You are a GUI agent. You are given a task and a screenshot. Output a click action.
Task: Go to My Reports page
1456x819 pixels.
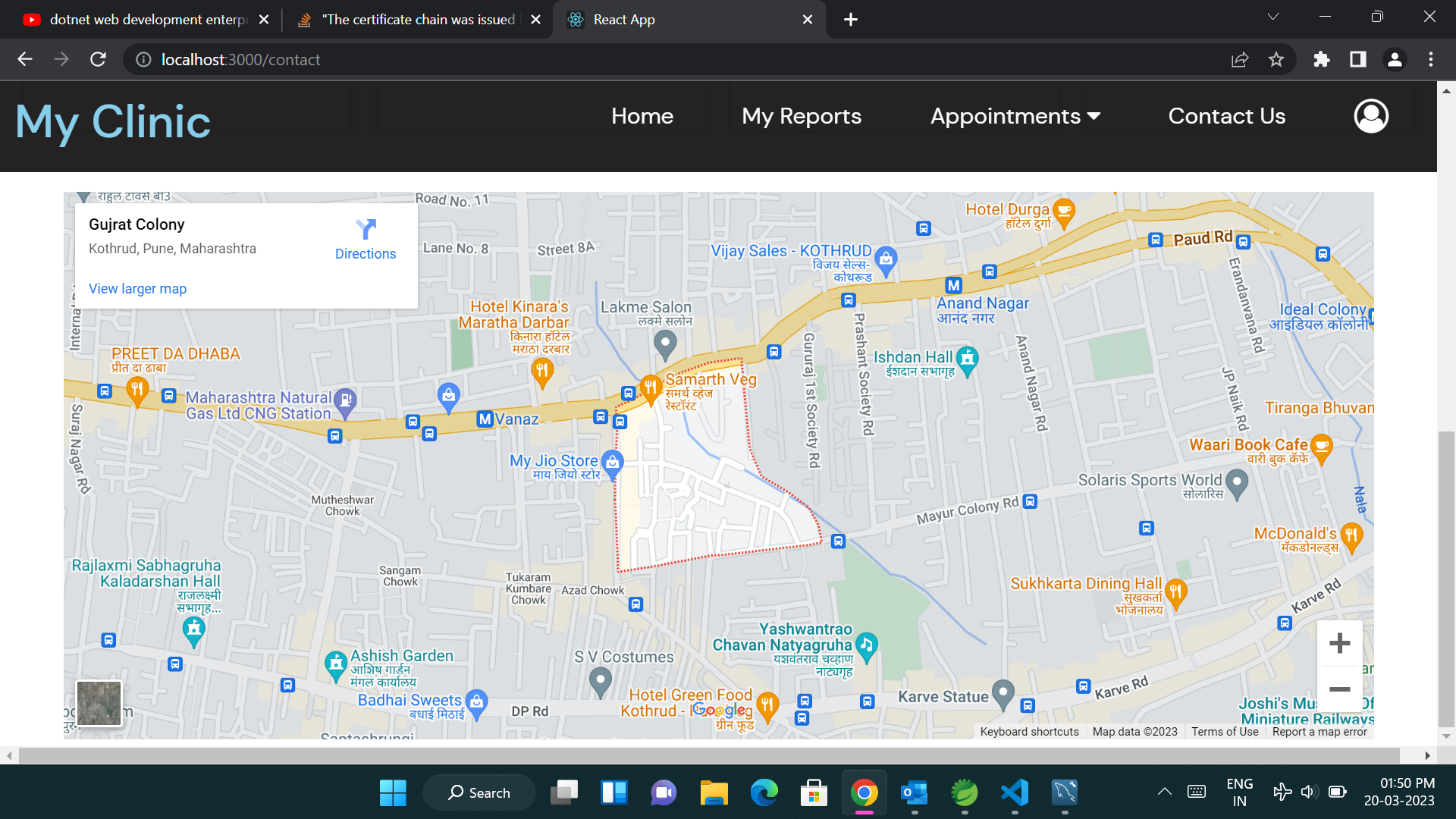802,116
